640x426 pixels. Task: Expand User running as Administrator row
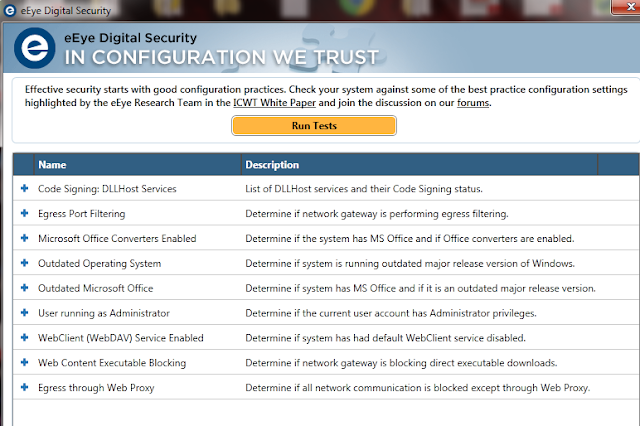pyautogui.click(x=24, y=313)
